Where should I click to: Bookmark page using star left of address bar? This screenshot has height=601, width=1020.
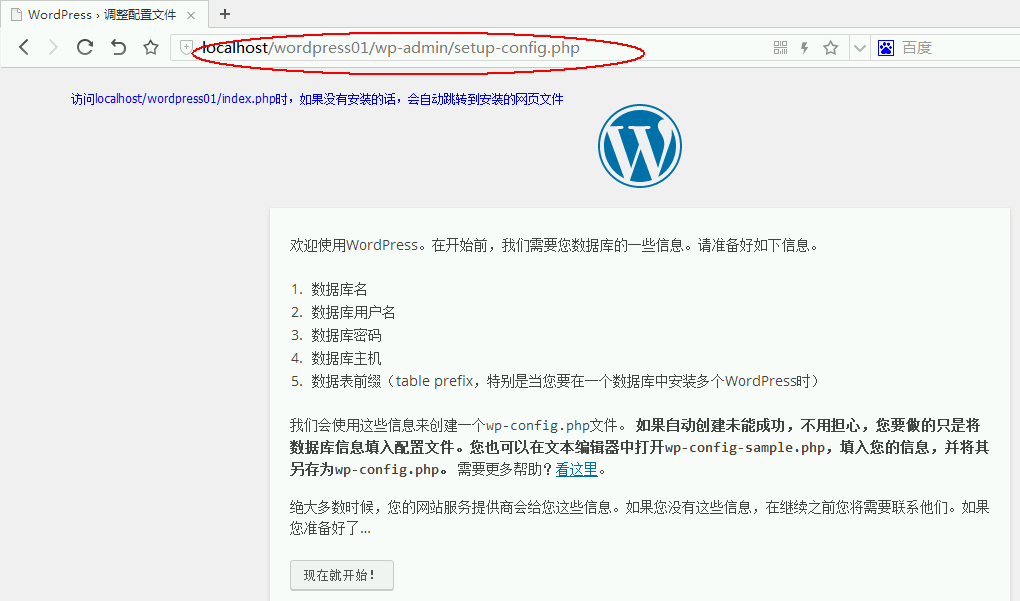pyautogui.click(x=151, y=47)
